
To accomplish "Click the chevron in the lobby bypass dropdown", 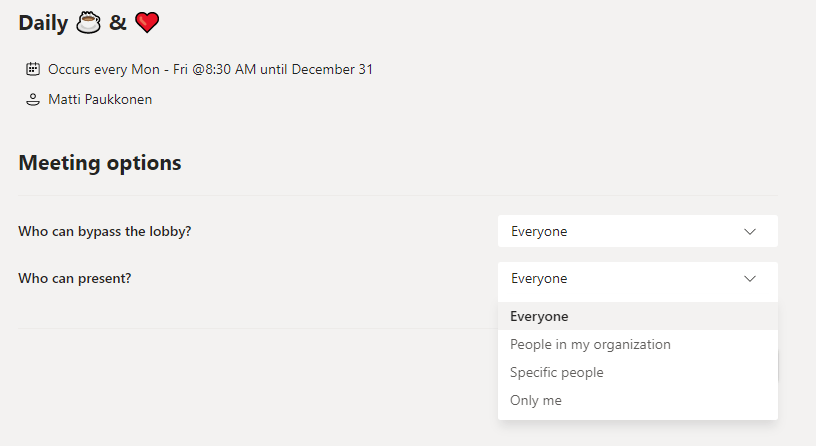I will click(750, 231).
